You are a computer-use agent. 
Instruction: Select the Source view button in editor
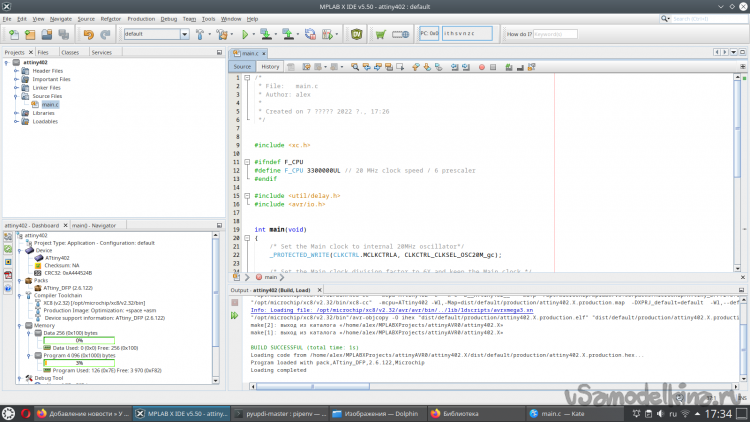tap(243, 66)
